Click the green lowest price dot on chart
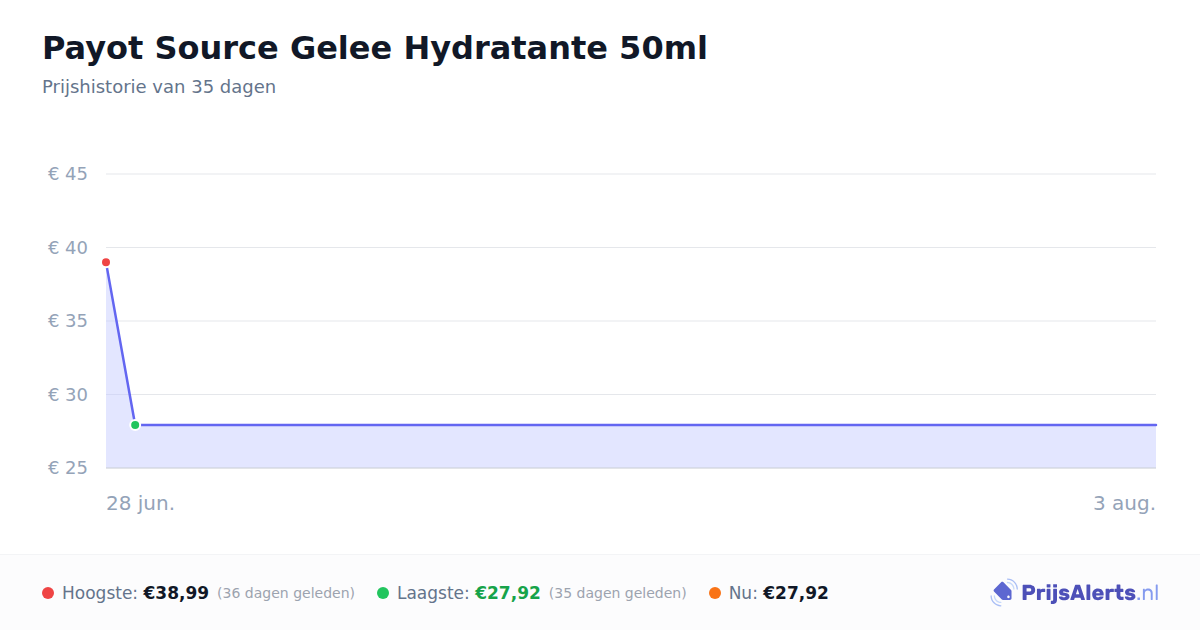The height and width of the screenshot is (630, 1200). pyautogui.click(x=135, y=425)
